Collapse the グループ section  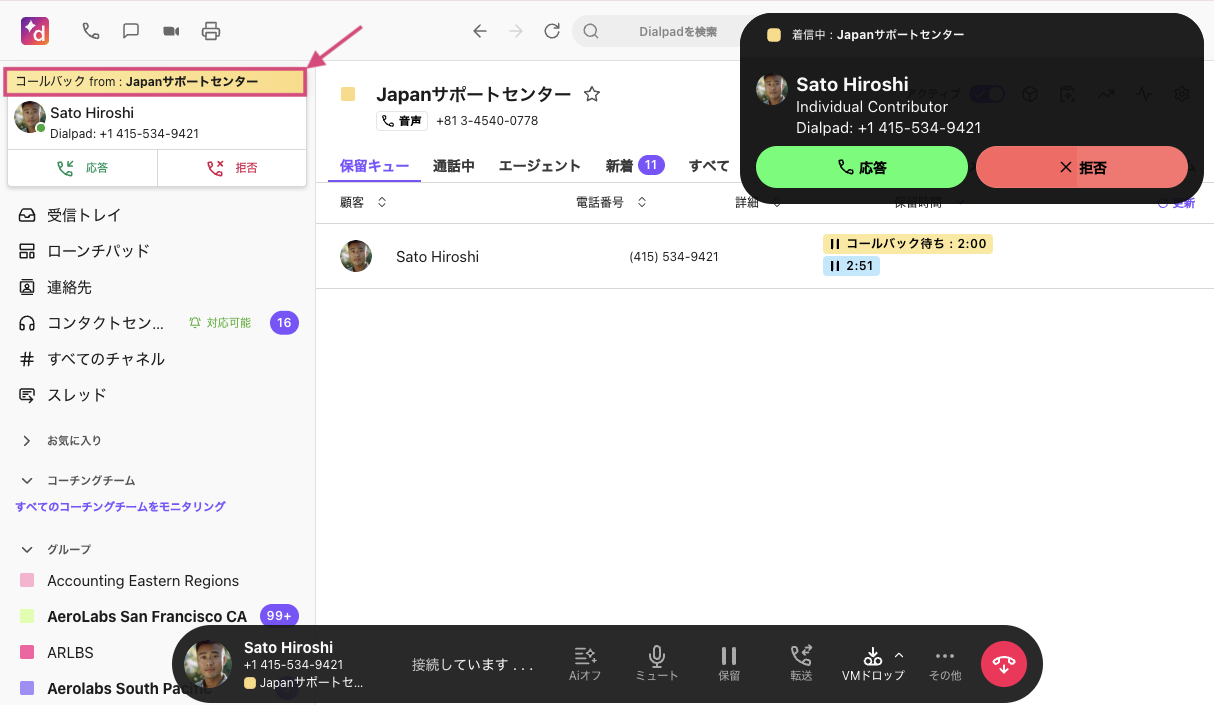tap(27, 549)
